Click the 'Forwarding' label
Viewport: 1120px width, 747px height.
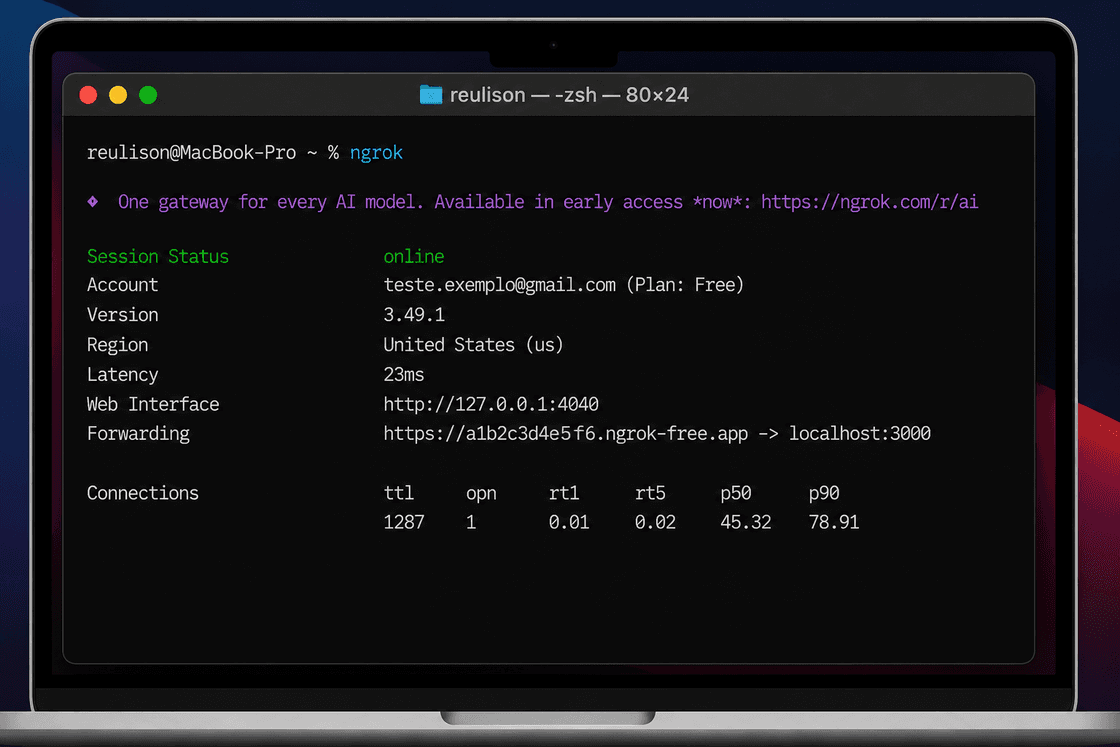tap(138, 433)
